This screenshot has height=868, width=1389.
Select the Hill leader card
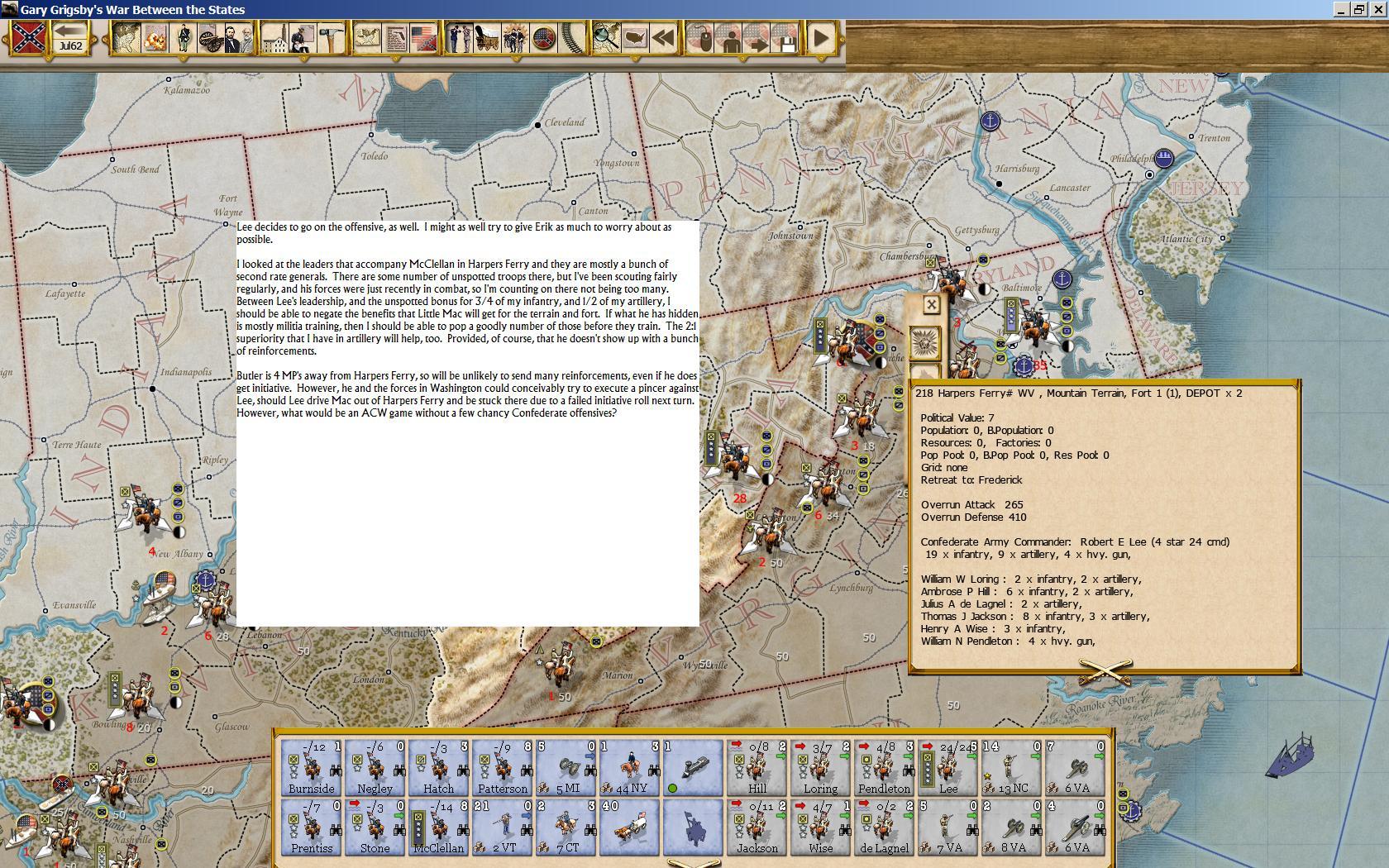pyautogui.click(x=757, y=768)
